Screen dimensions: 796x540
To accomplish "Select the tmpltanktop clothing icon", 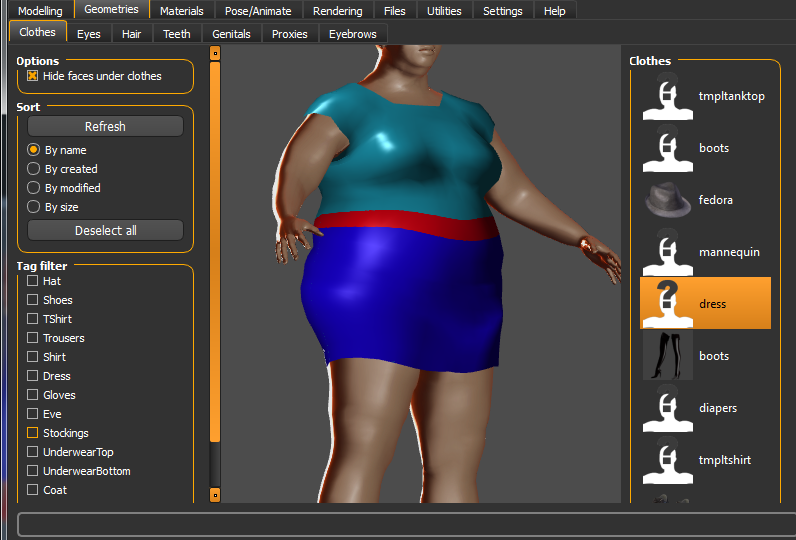I will tap(668, 96).
